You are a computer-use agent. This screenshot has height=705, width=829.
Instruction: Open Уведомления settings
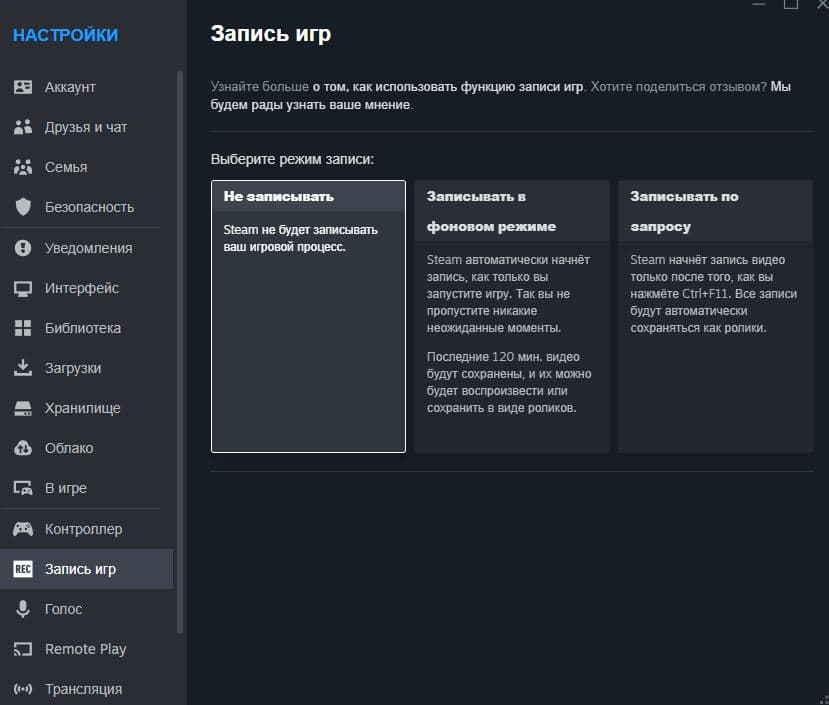87,248
